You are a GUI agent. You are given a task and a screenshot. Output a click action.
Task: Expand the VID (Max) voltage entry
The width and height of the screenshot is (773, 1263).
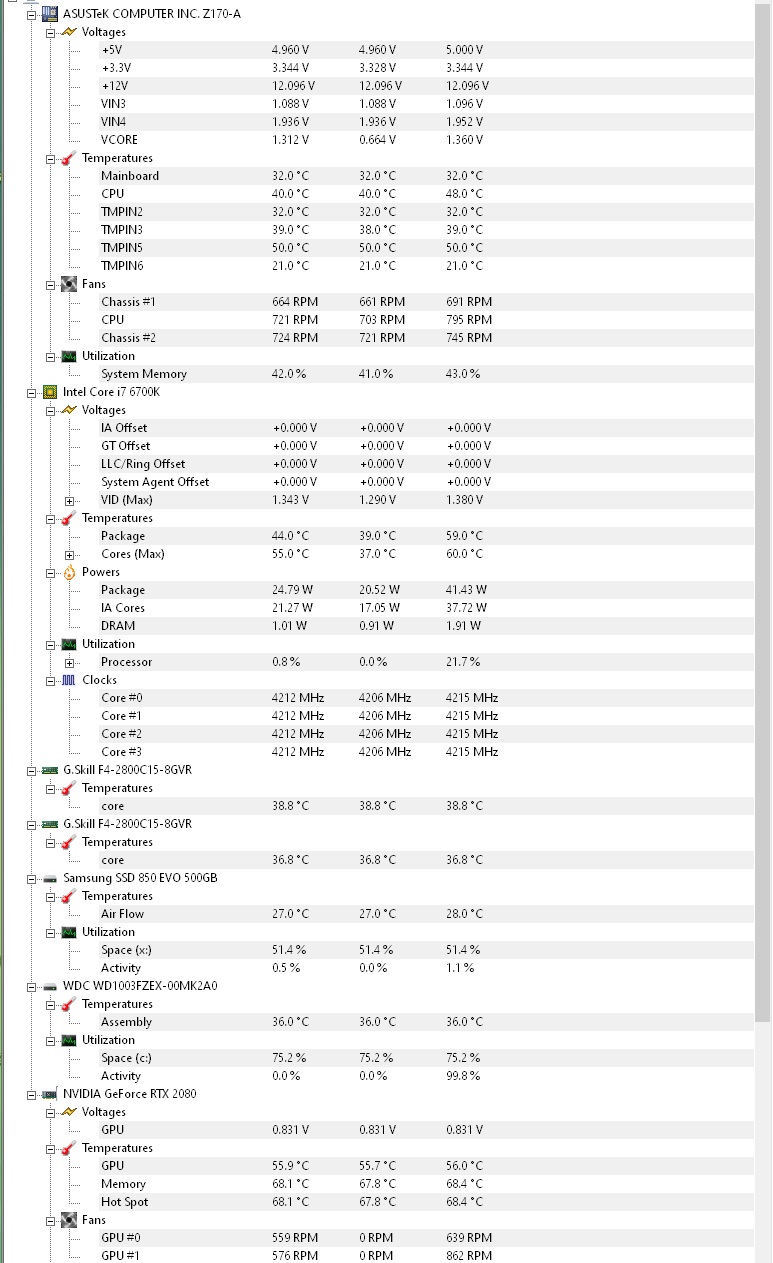coord(70,500)
